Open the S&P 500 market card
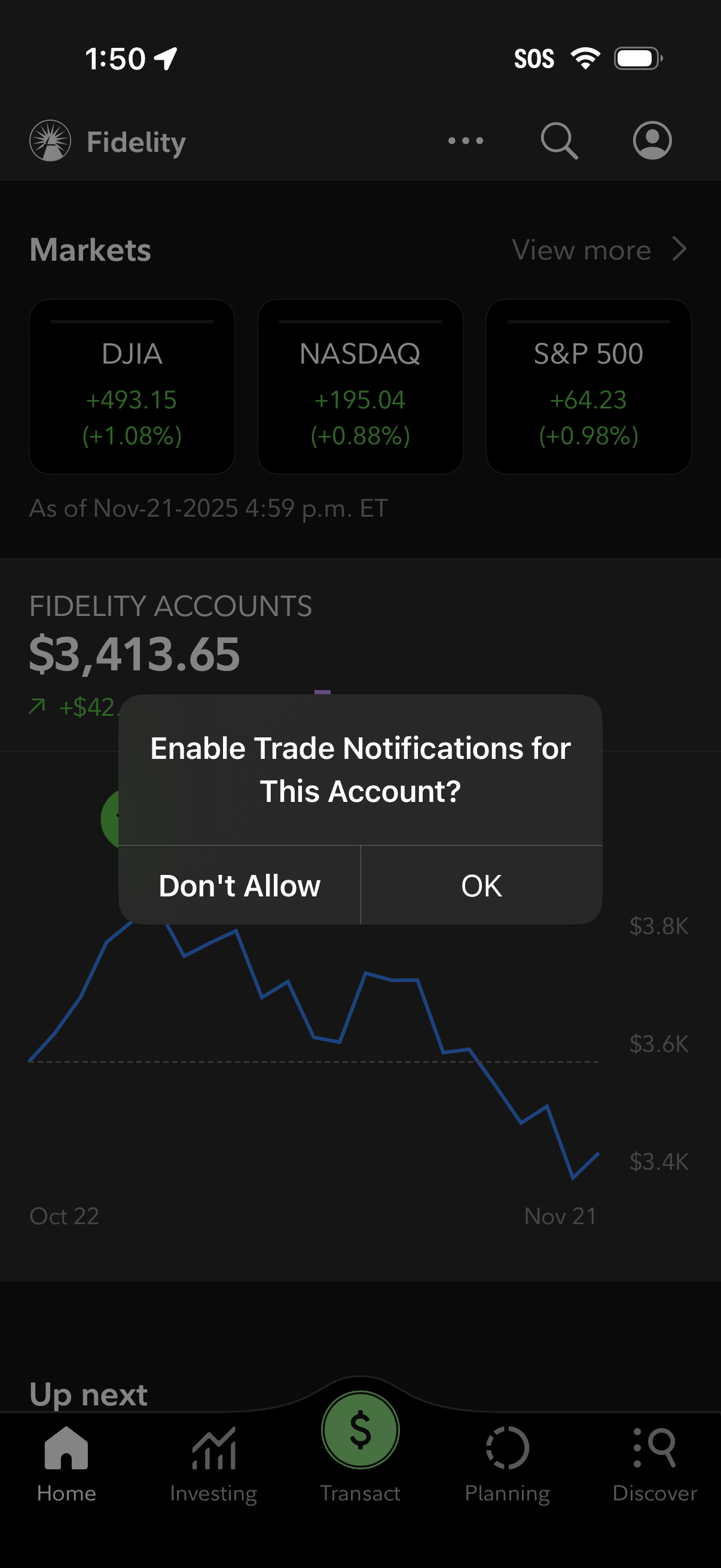721x1568 pixels. [588, 386]
